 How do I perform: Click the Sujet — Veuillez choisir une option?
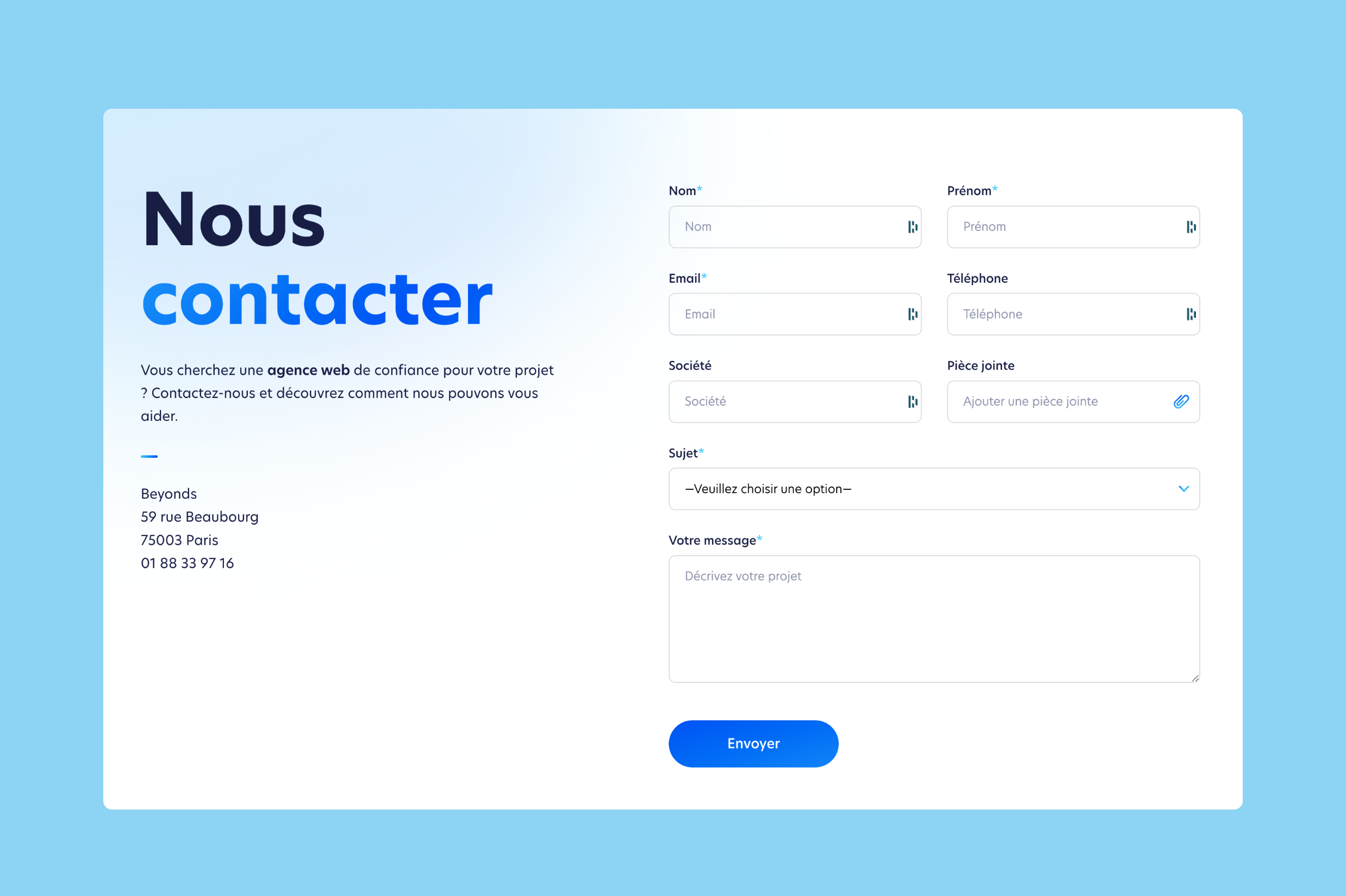934,488
